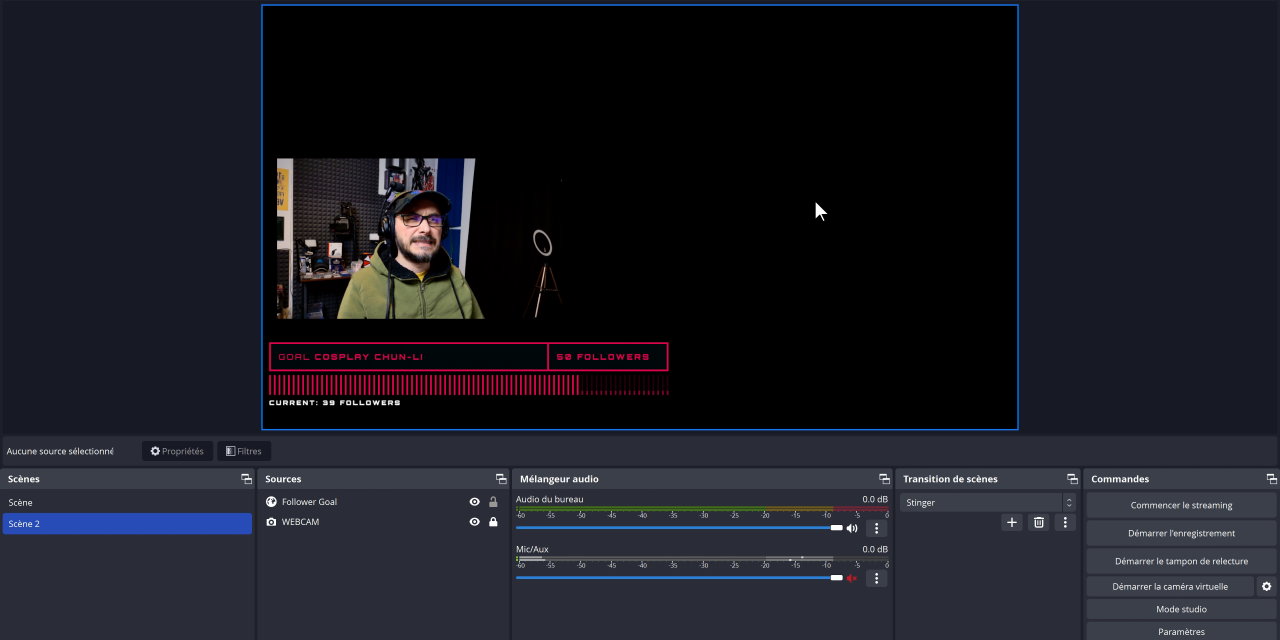Delete the transition using the trash icon
This screenshot has height=640, width=1280.
point(1039,522)
